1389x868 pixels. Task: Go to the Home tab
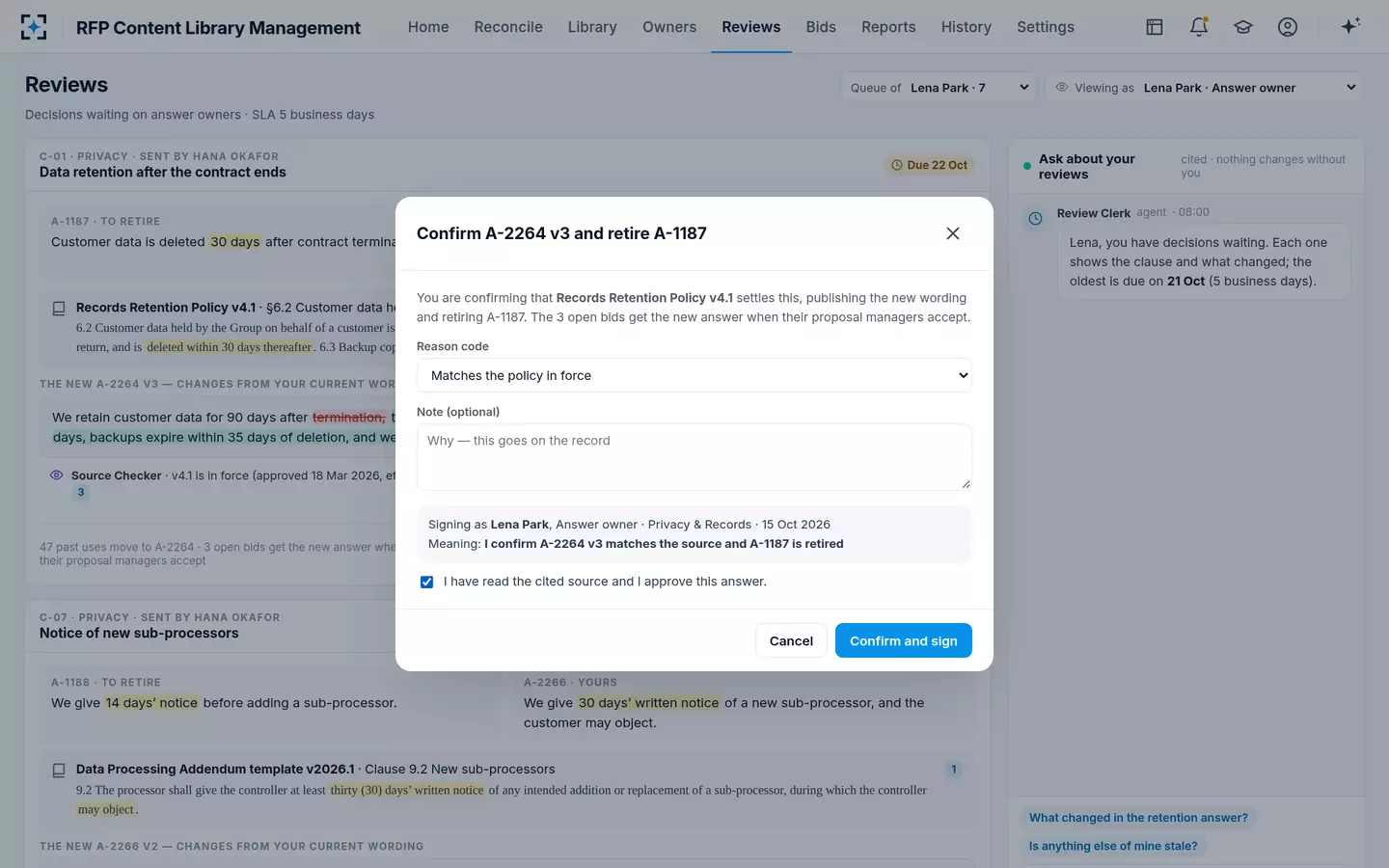pyautogui.click(x=428, y=27)
